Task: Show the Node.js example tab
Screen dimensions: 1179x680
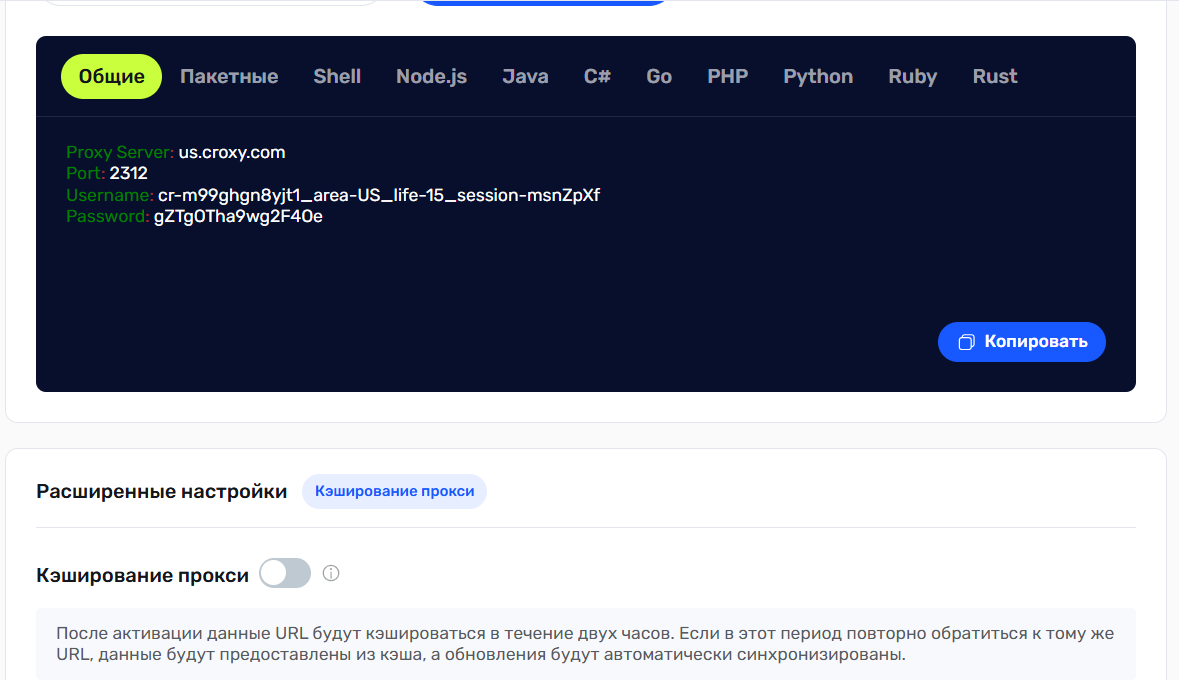Action: point(431,77)
